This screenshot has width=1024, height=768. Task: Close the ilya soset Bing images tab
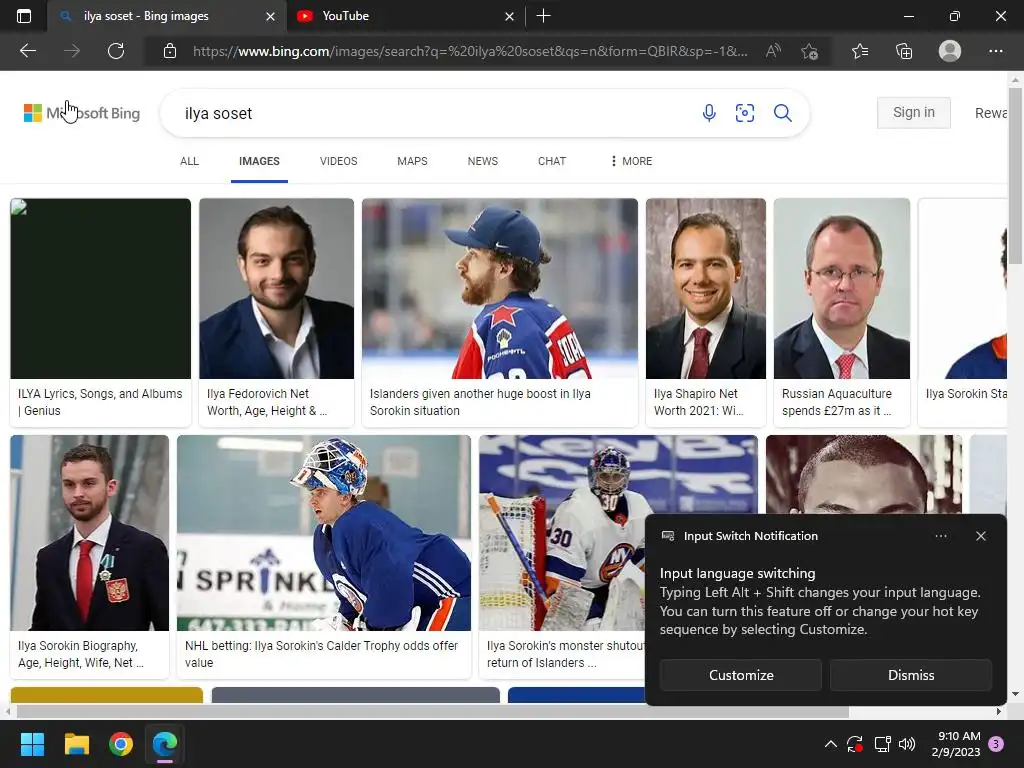(270, 16)
